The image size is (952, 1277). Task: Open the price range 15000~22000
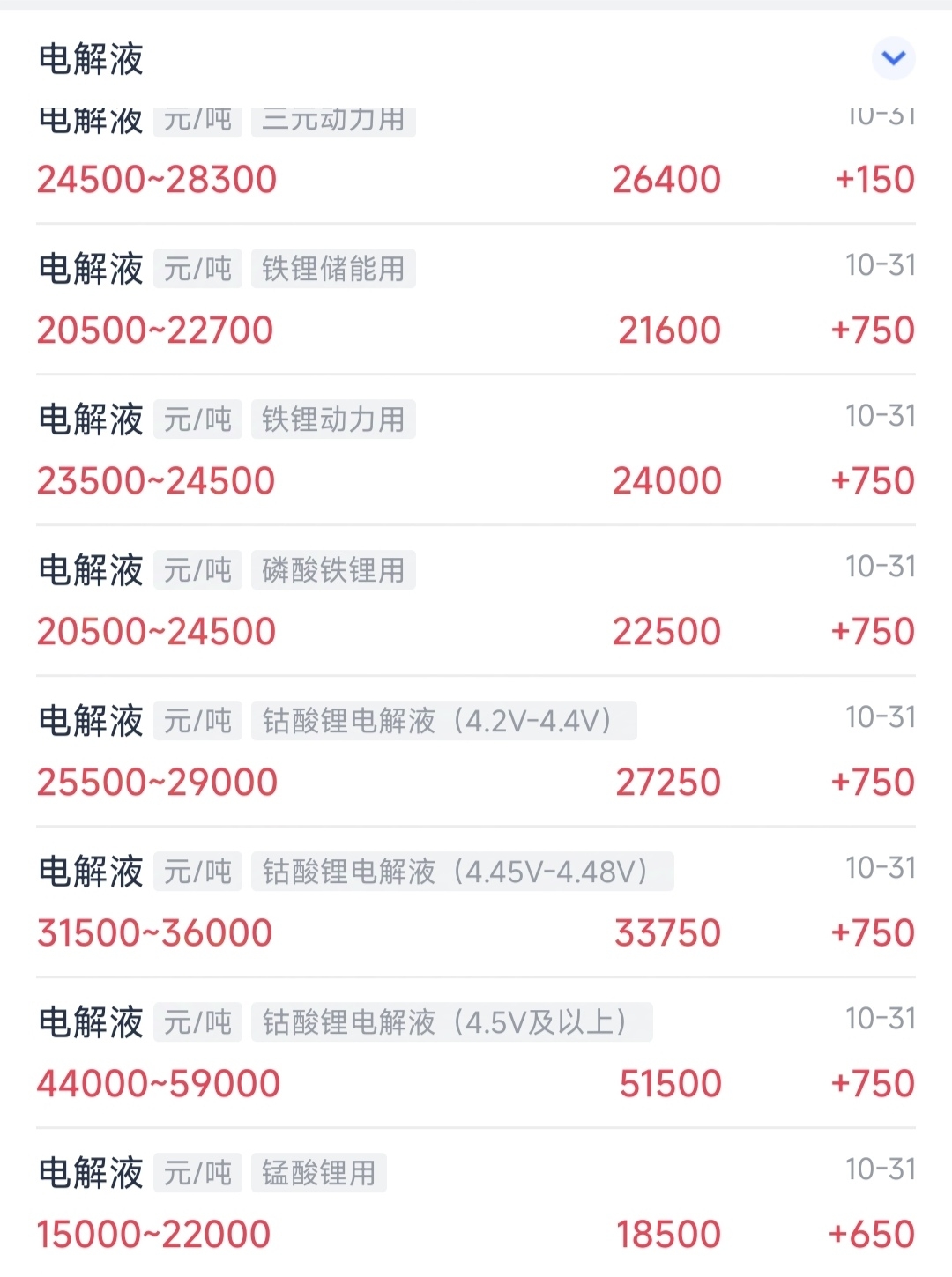(153, 1235)
